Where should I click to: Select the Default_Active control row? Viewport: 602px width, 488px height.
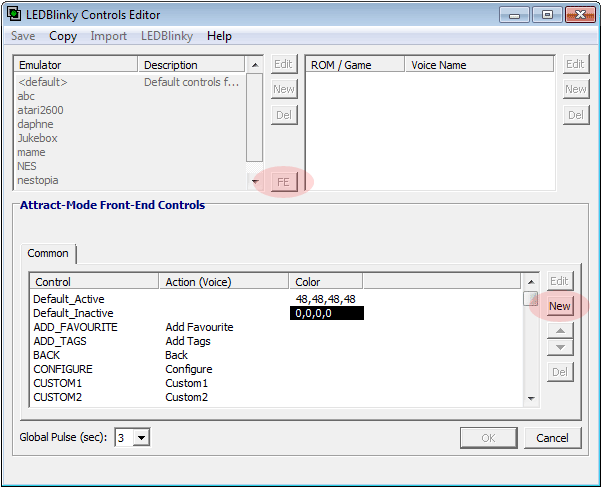tap(276, 299)
